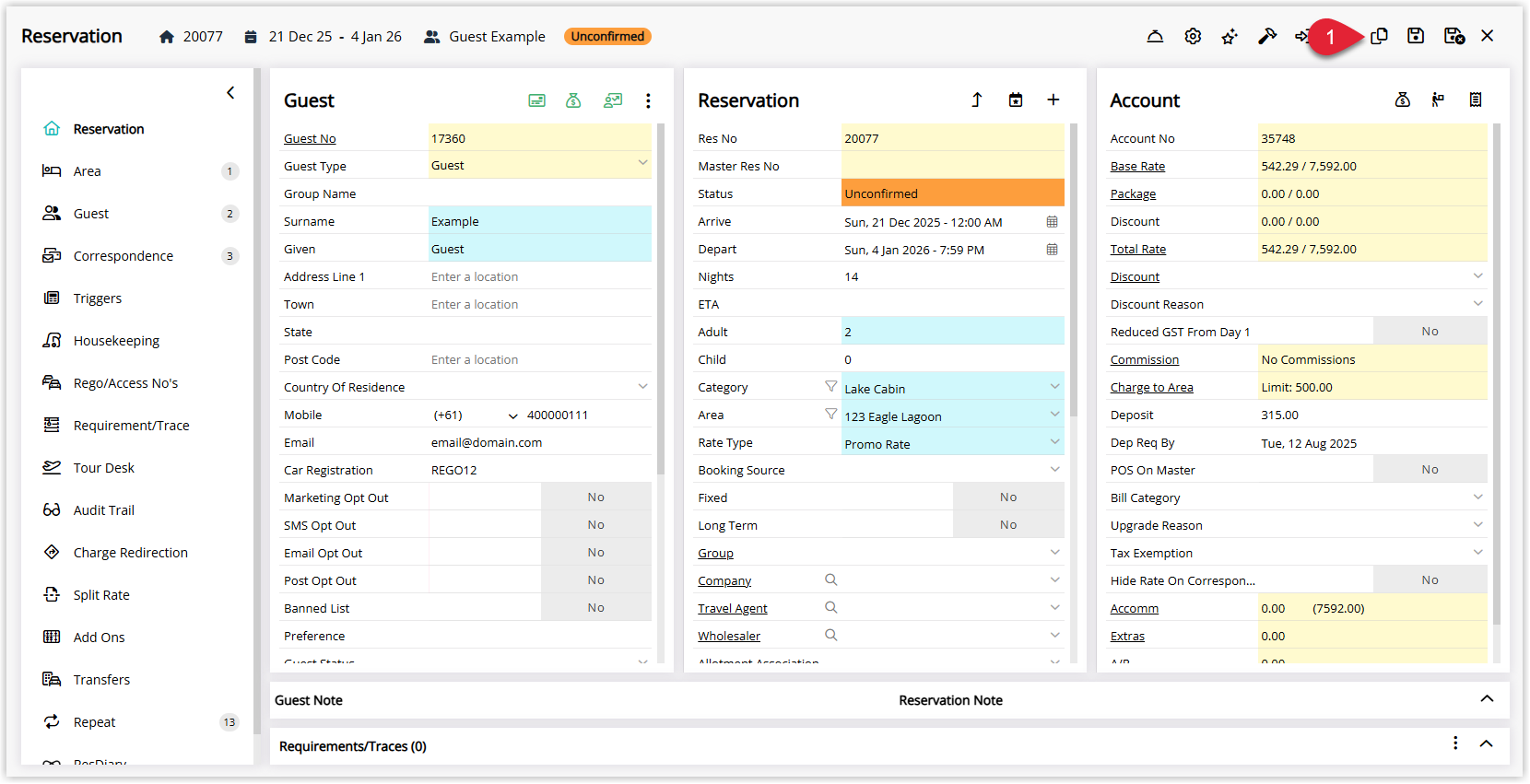Open the Rate Type dropdown
This screenshot has width=1530, height=784.
(952, 443)
